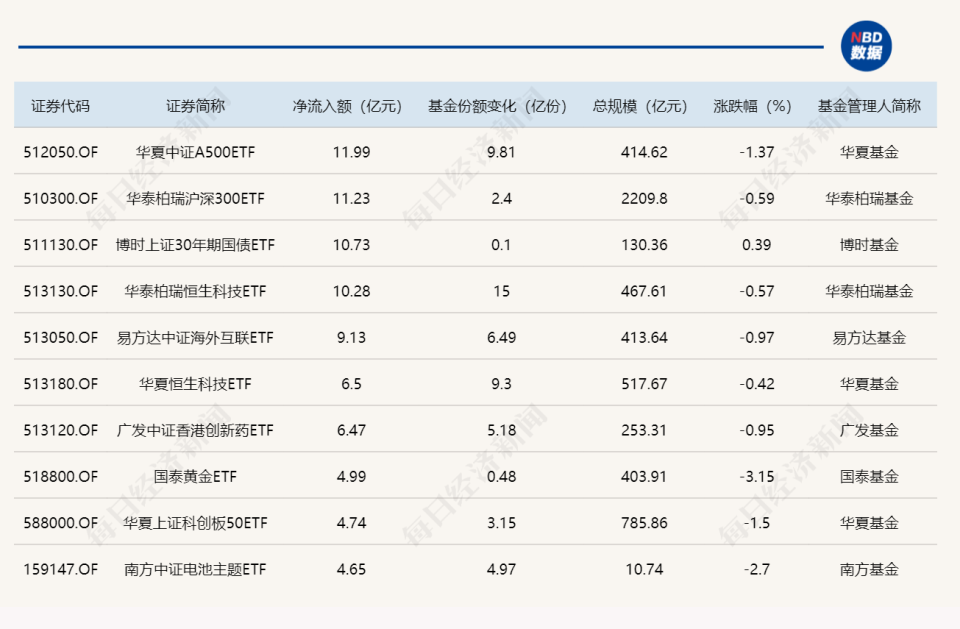Click the NBD数据 logo icon
Image resolution: width=960 pixels, height=629 pixels.
pos(866,46)
